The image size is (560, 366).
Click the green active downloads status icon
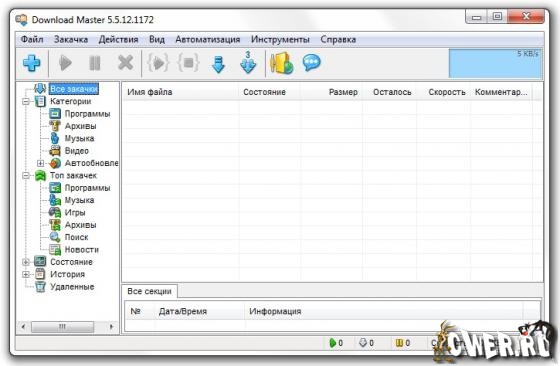[332, 343]
